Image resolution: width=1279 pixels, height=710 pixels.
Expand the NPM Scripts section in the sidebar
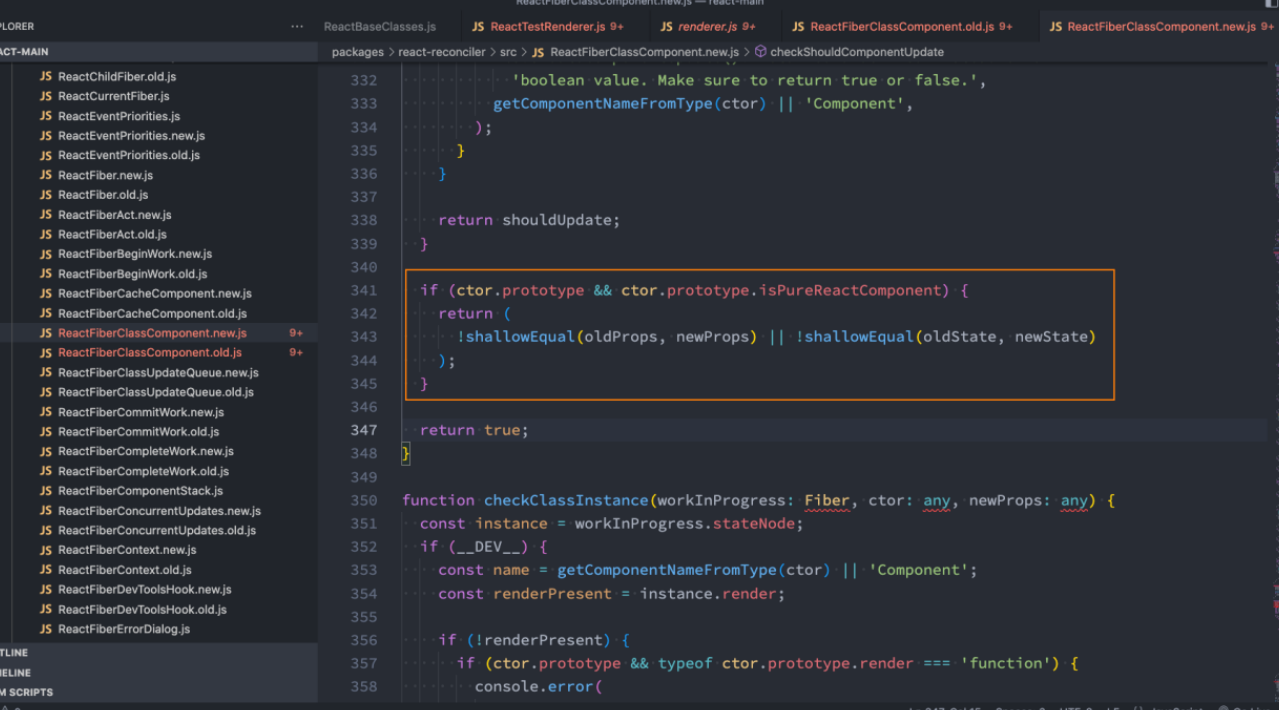pyautogui.click(x=159, y=692)
